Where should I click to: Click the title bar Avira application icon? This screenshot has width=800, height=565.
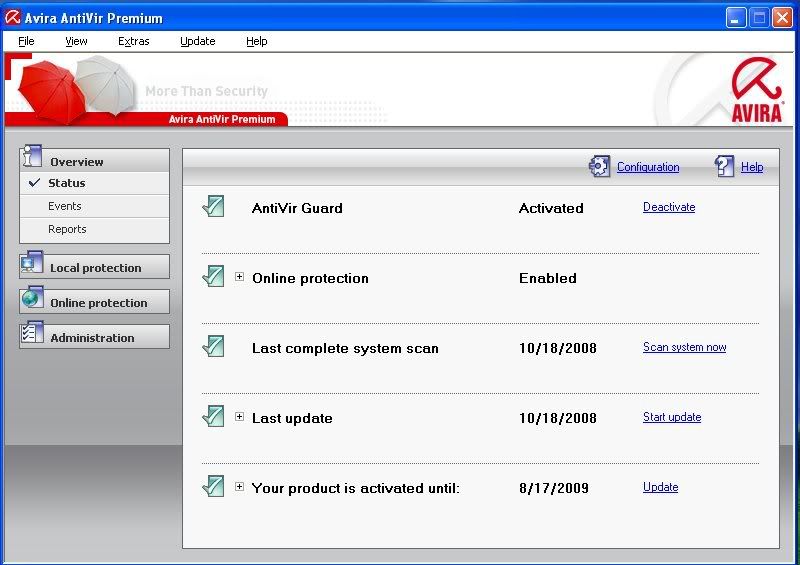click(12, 18)
